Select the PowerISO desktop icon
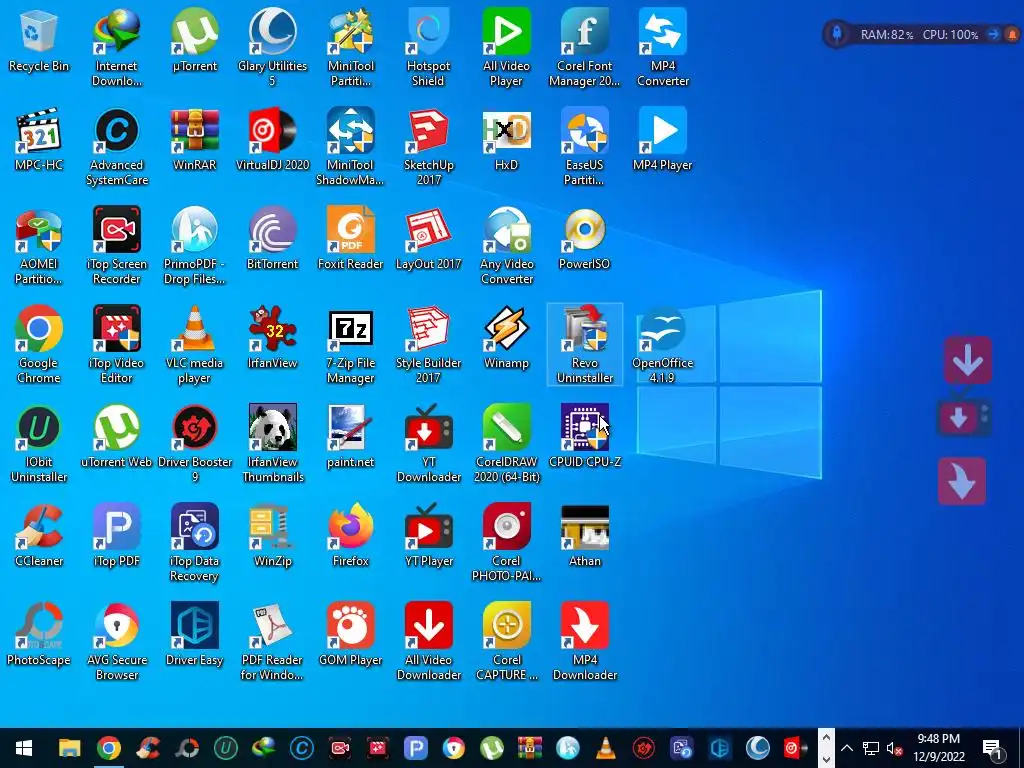 tap(584, 238)
